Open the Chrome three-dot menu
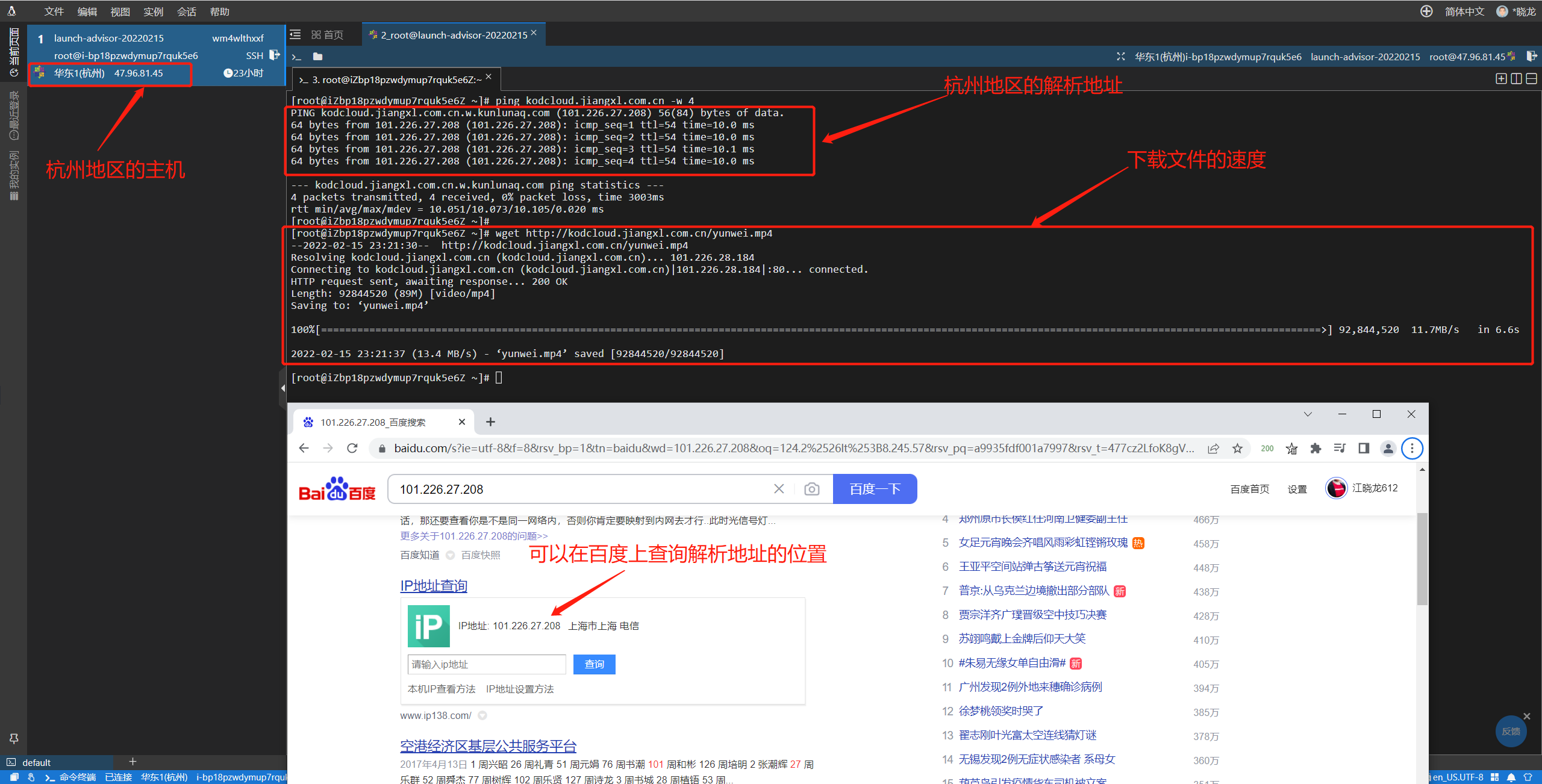Image resolution: width=1542 pixels, height=784 pixels. pos(1412,448)
